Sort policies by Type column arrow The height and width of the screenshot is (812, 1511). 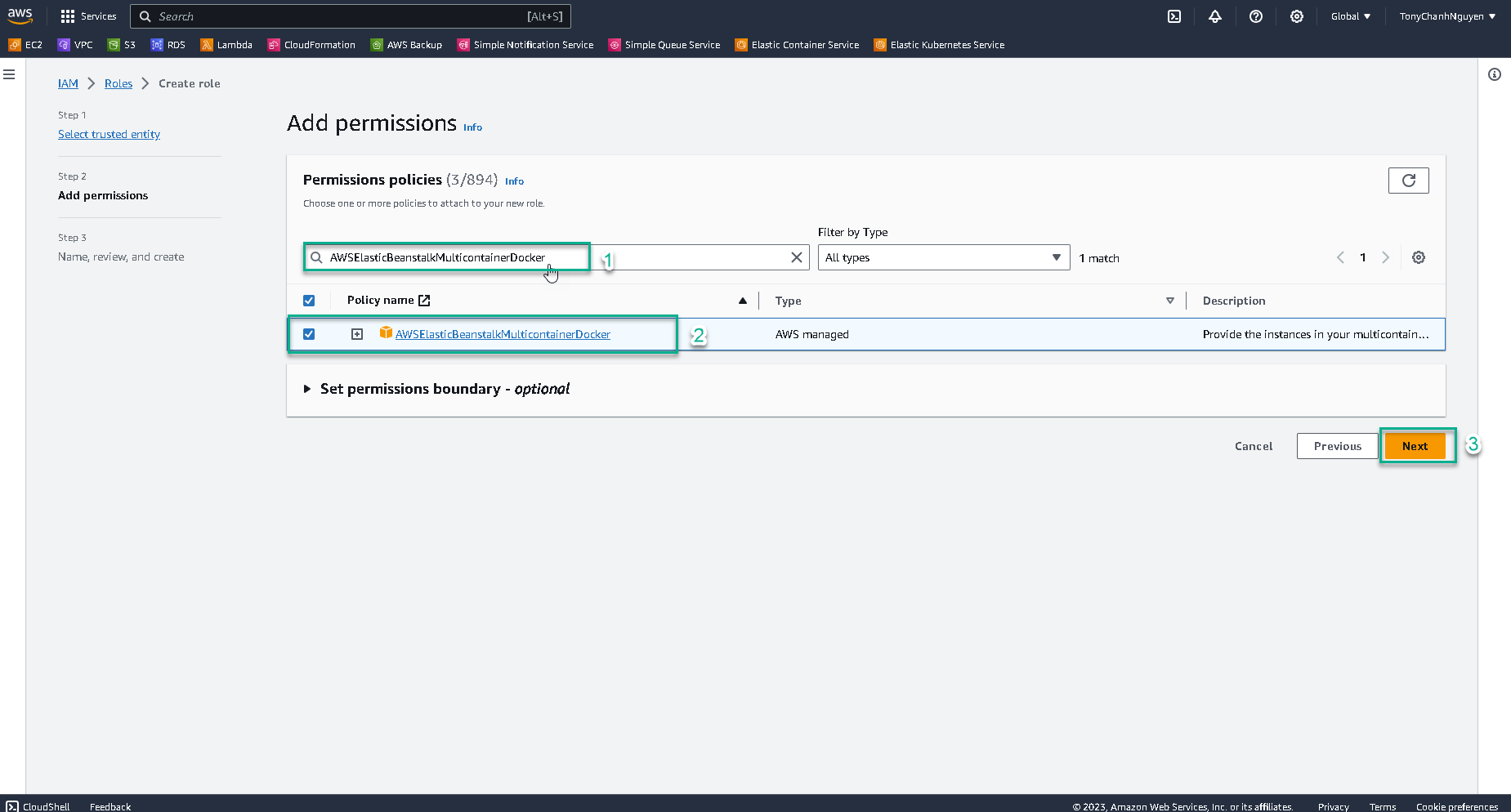click(1170, 301)
